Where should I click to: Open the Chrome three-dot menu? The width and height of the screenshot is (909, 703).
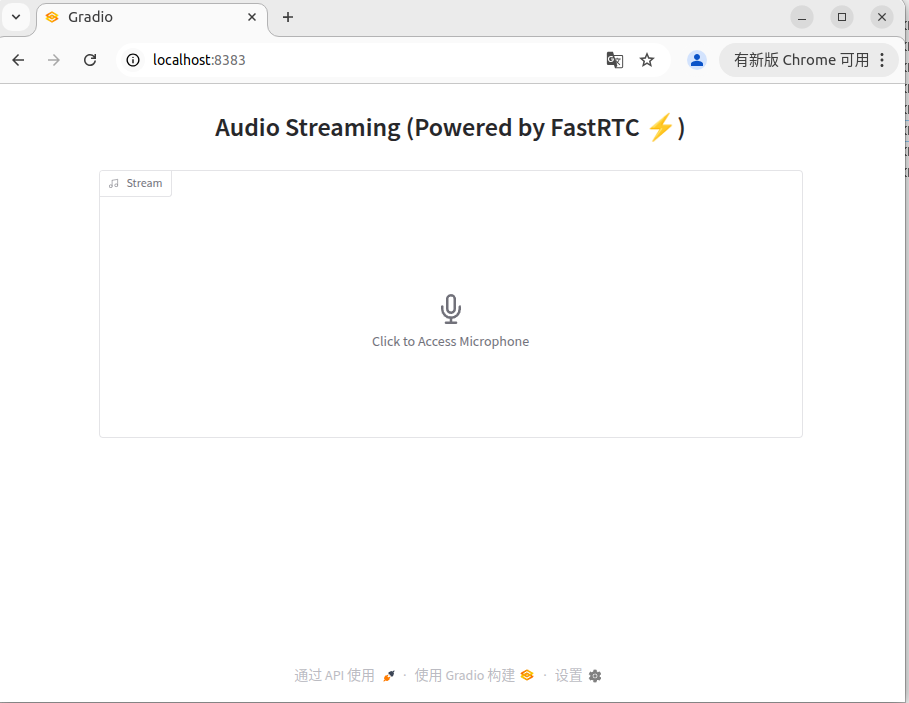882,60
